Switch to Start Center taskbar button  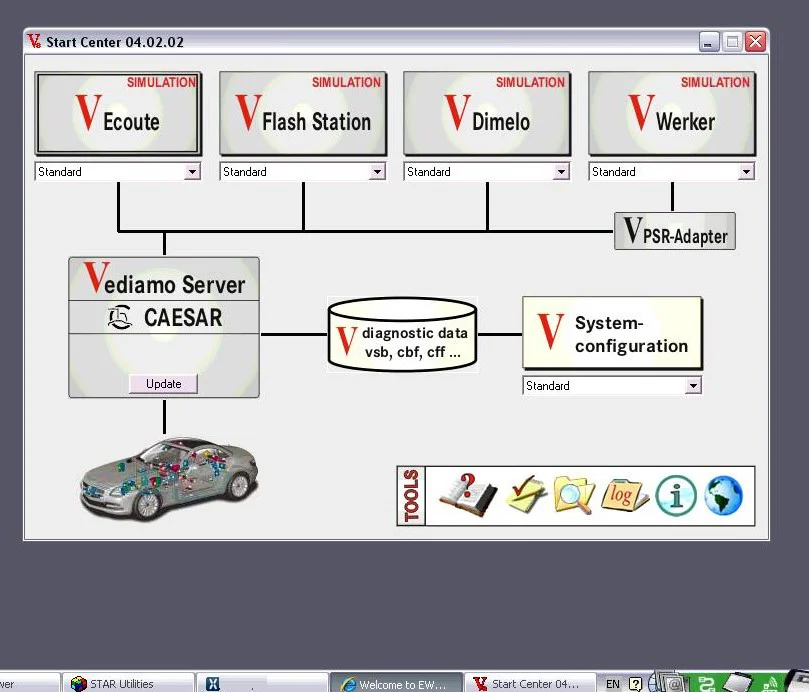click(x=530, y=683)
